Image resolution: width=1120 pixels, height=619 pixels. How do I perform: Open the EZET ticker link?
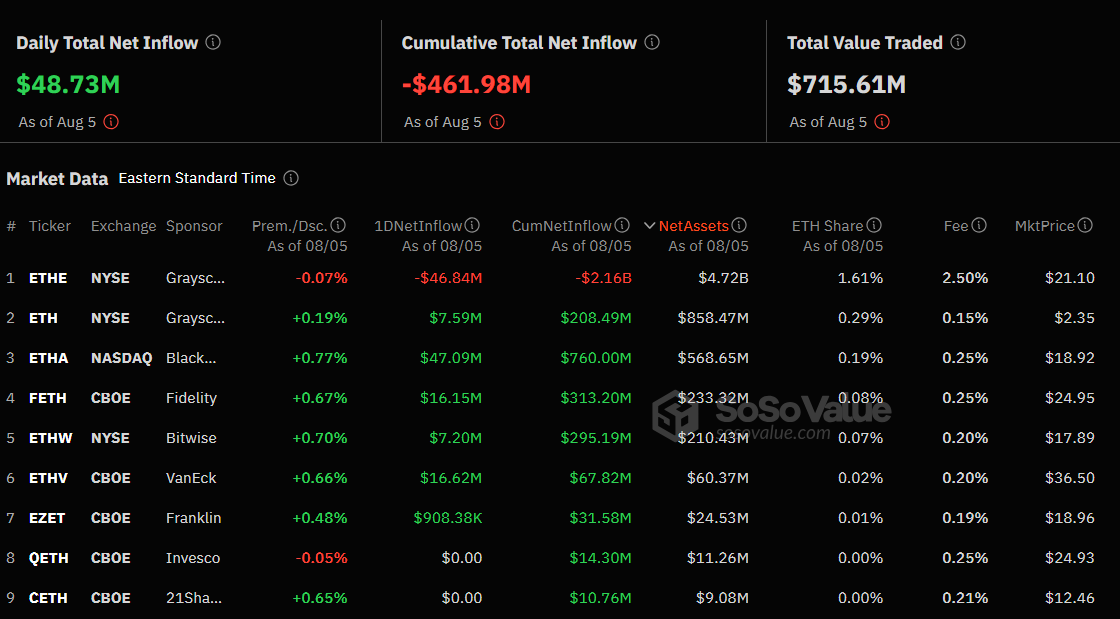click(46, 518)
